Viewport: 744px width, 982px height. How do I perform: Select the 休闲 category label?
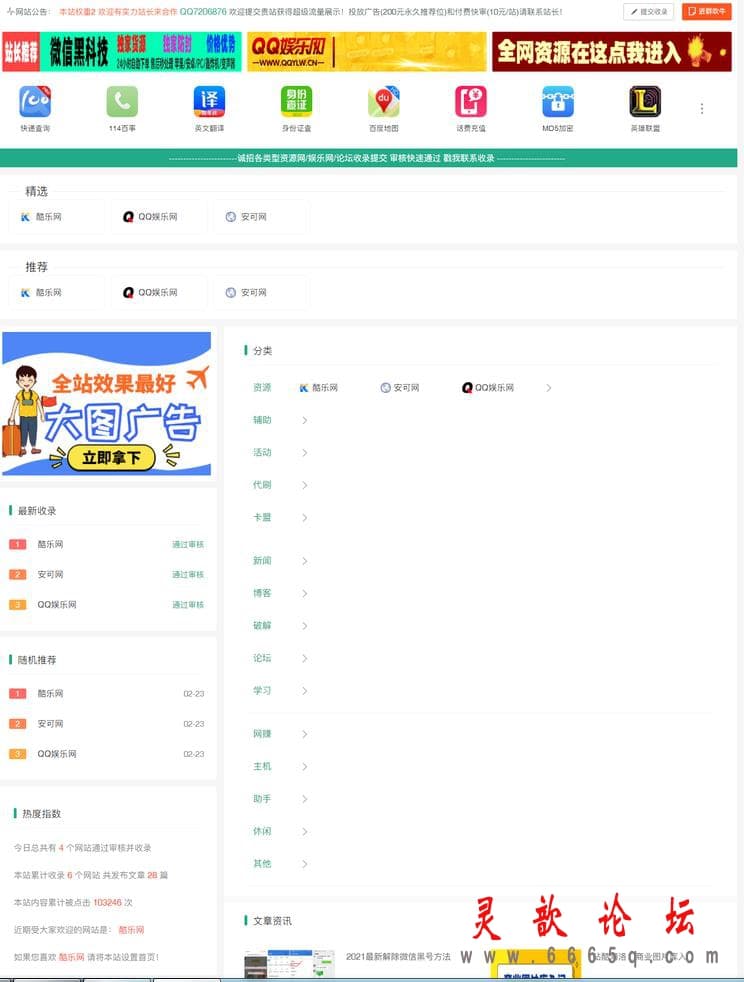pos(262,831)
